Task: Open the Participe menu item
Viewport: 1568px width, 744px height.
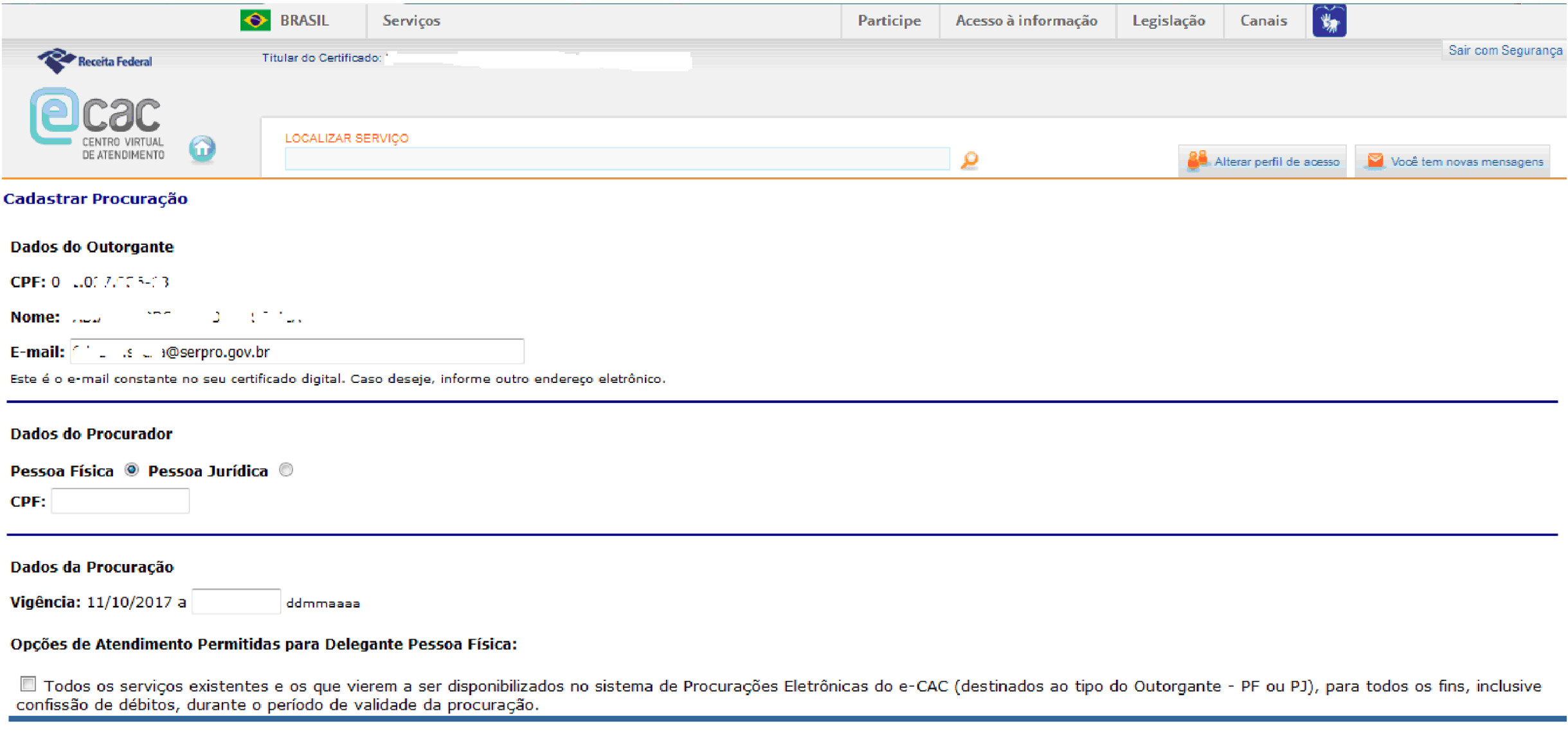Action: (889, 21)
